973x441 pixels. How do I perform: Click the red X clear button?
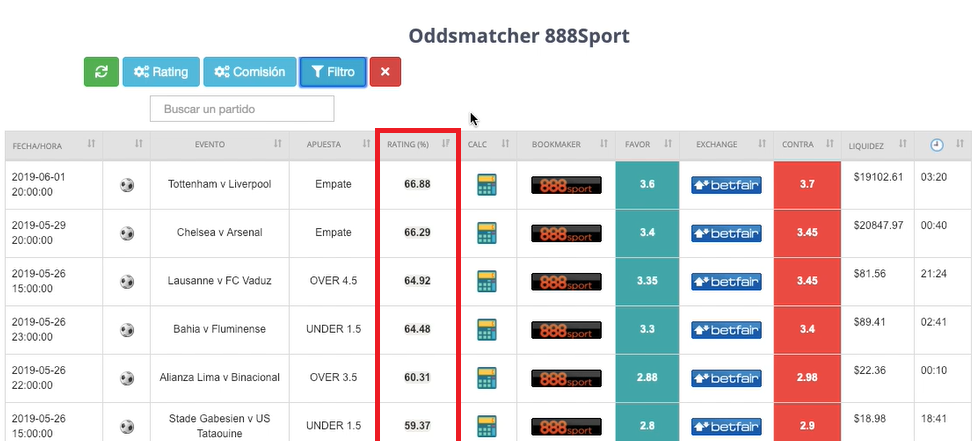385,72
